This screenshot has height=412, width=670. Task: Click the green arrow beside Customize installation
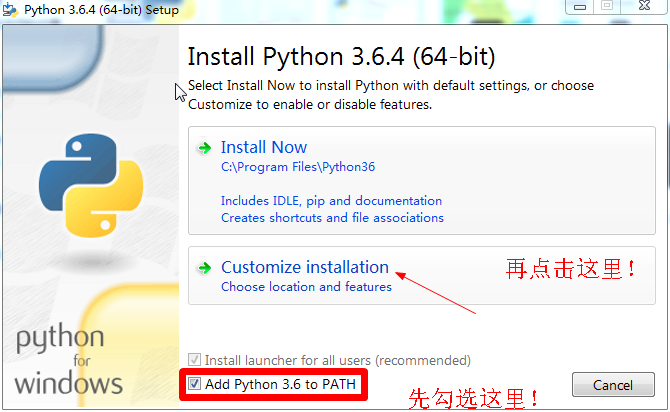[x=204, y=268]
